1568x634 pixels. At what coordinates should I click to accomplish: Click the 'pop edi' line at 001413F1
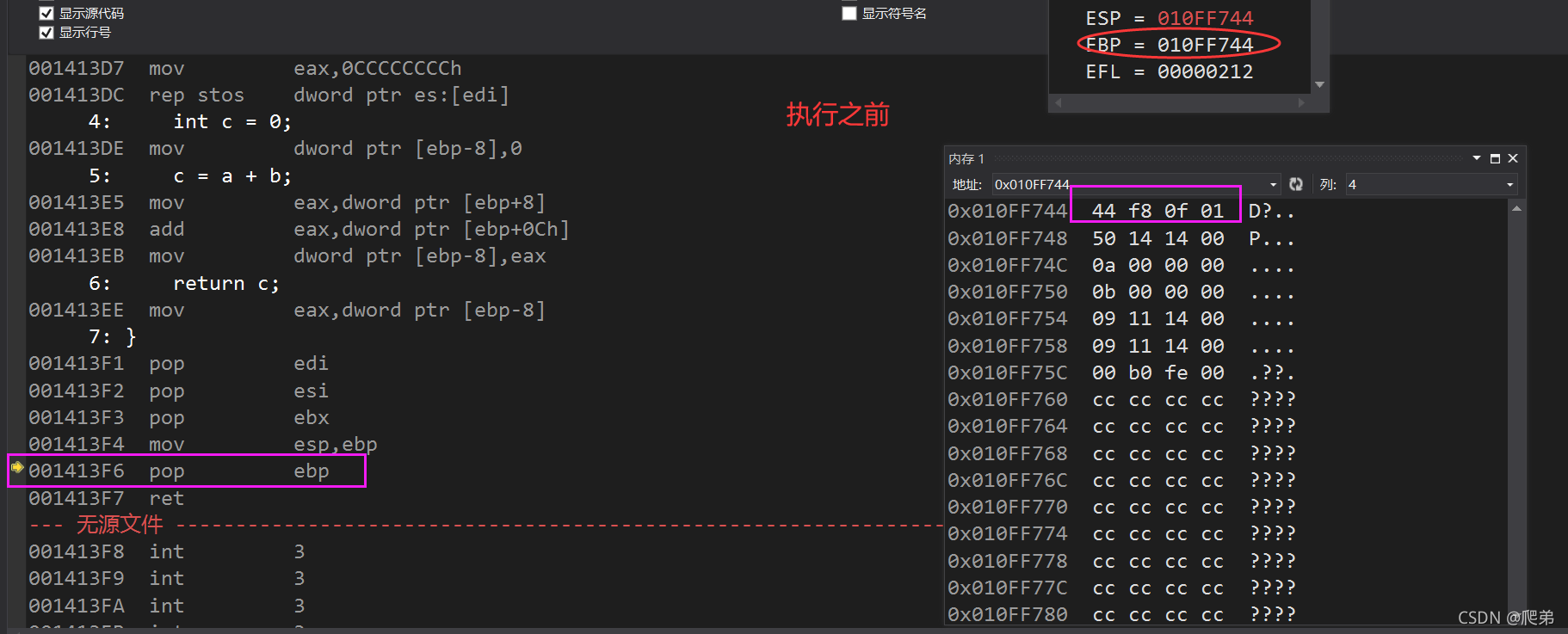coord(178,364)
